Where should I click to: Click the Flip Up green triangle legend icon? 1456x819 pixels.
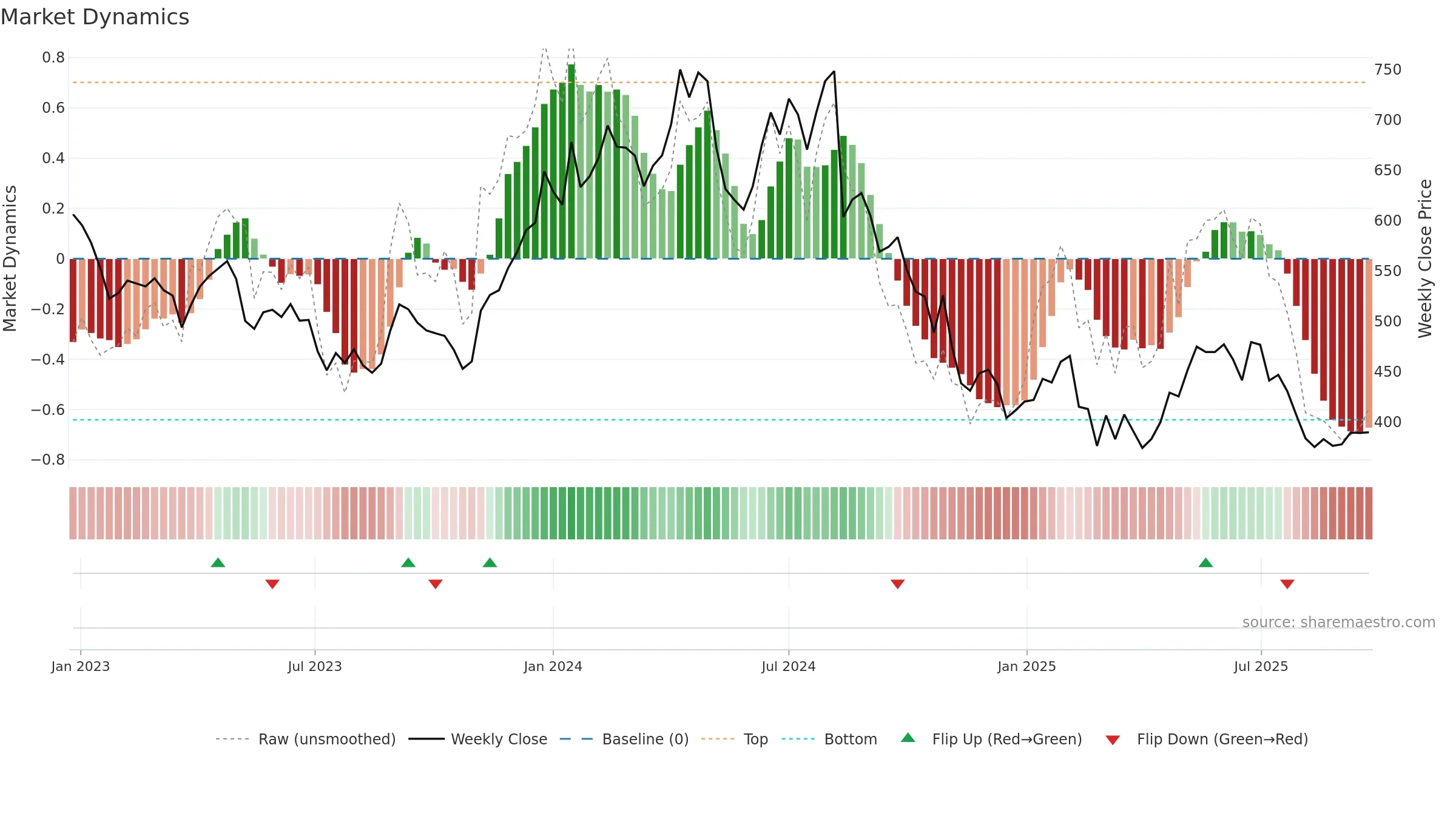click(x=908, y=738)
